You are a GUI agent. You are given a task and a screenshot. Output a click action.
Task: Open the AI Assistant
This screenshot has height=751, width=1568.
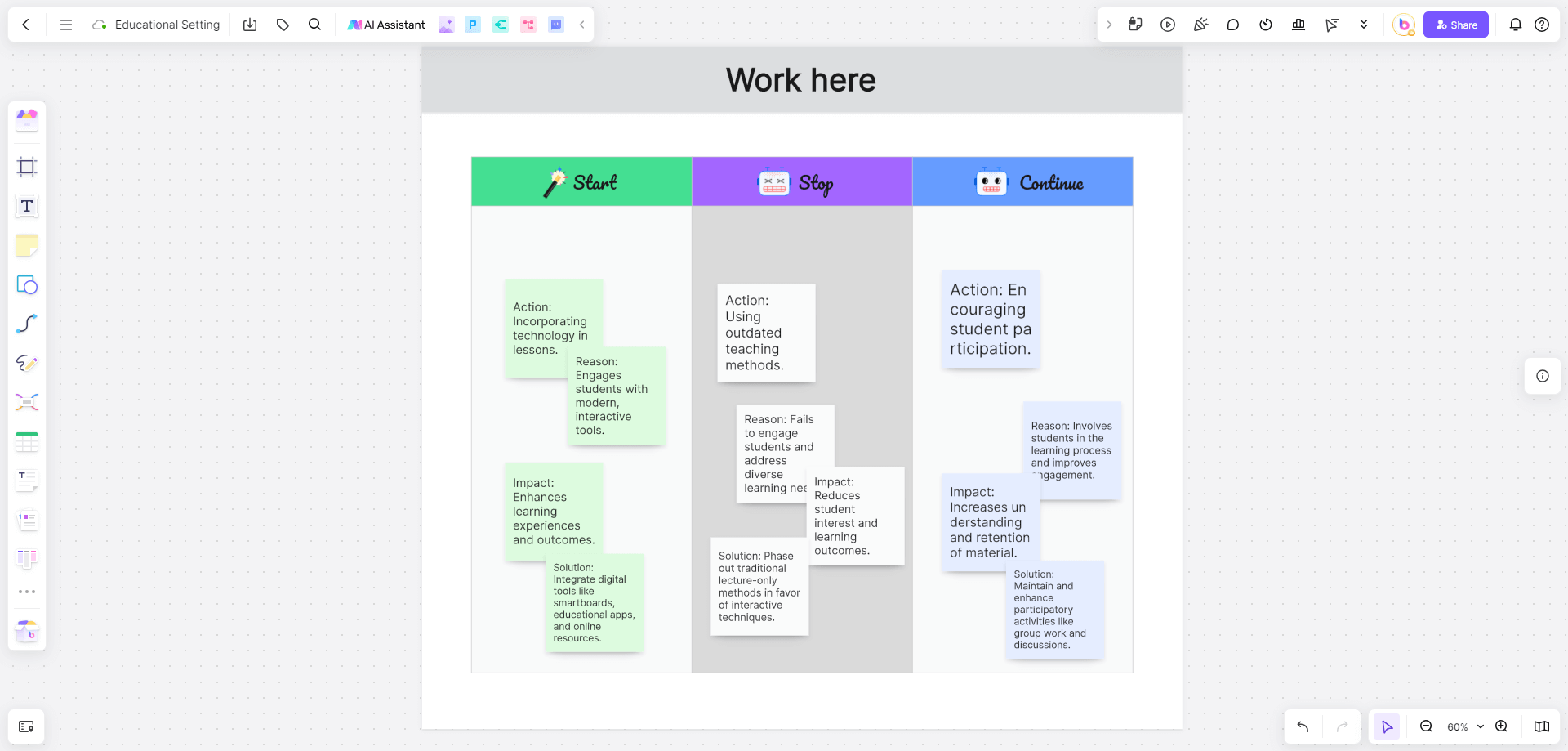pos(386,25)
